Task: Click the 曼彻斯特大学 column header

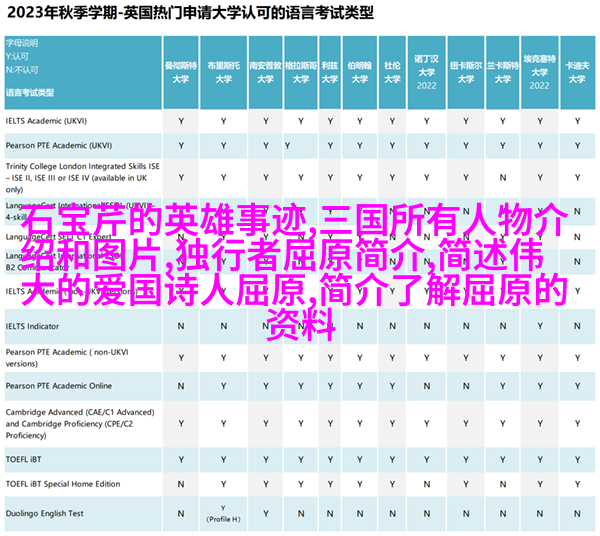Action: coord(181,72)
